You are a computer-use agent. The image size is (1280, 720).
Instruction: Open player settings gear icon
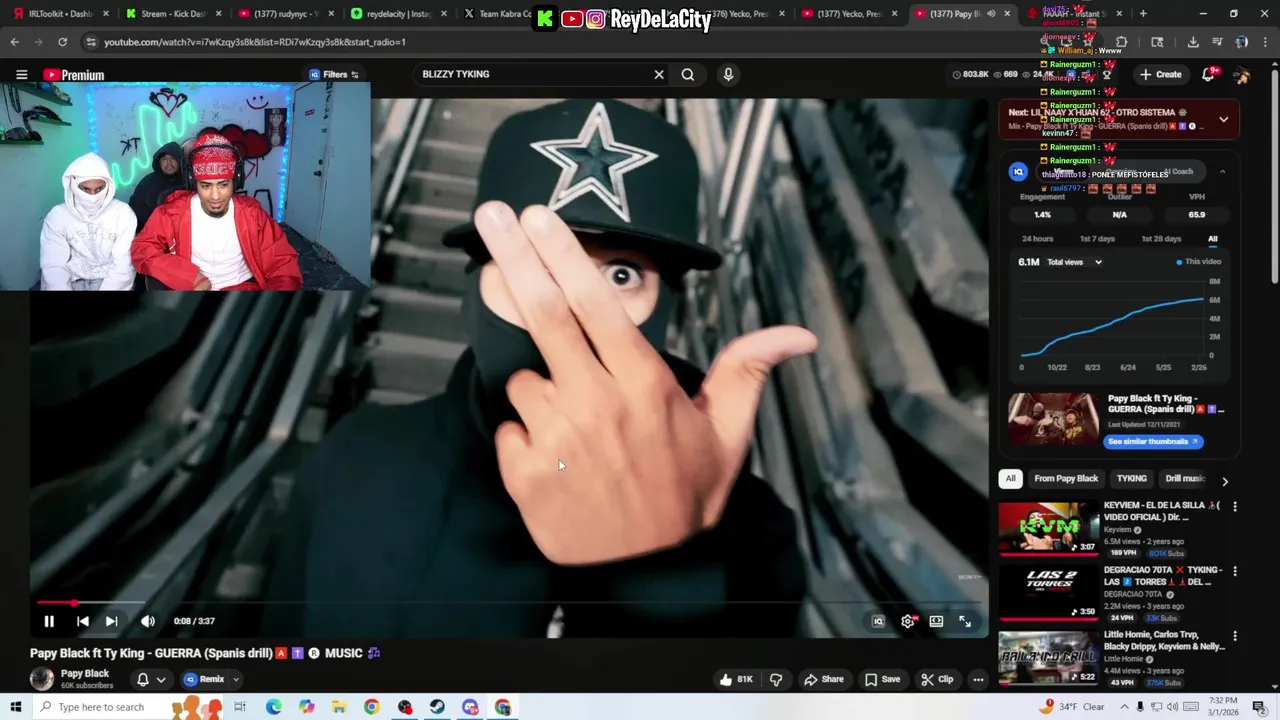pyautogui.click(x=907, y=621)
